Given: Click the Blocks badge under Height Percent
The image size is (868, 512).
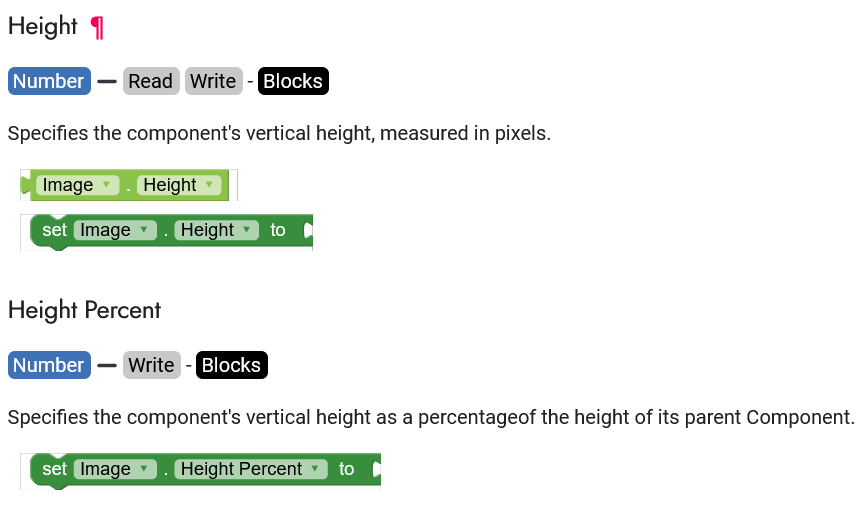Looking at the screenshot, I should 232,365.
